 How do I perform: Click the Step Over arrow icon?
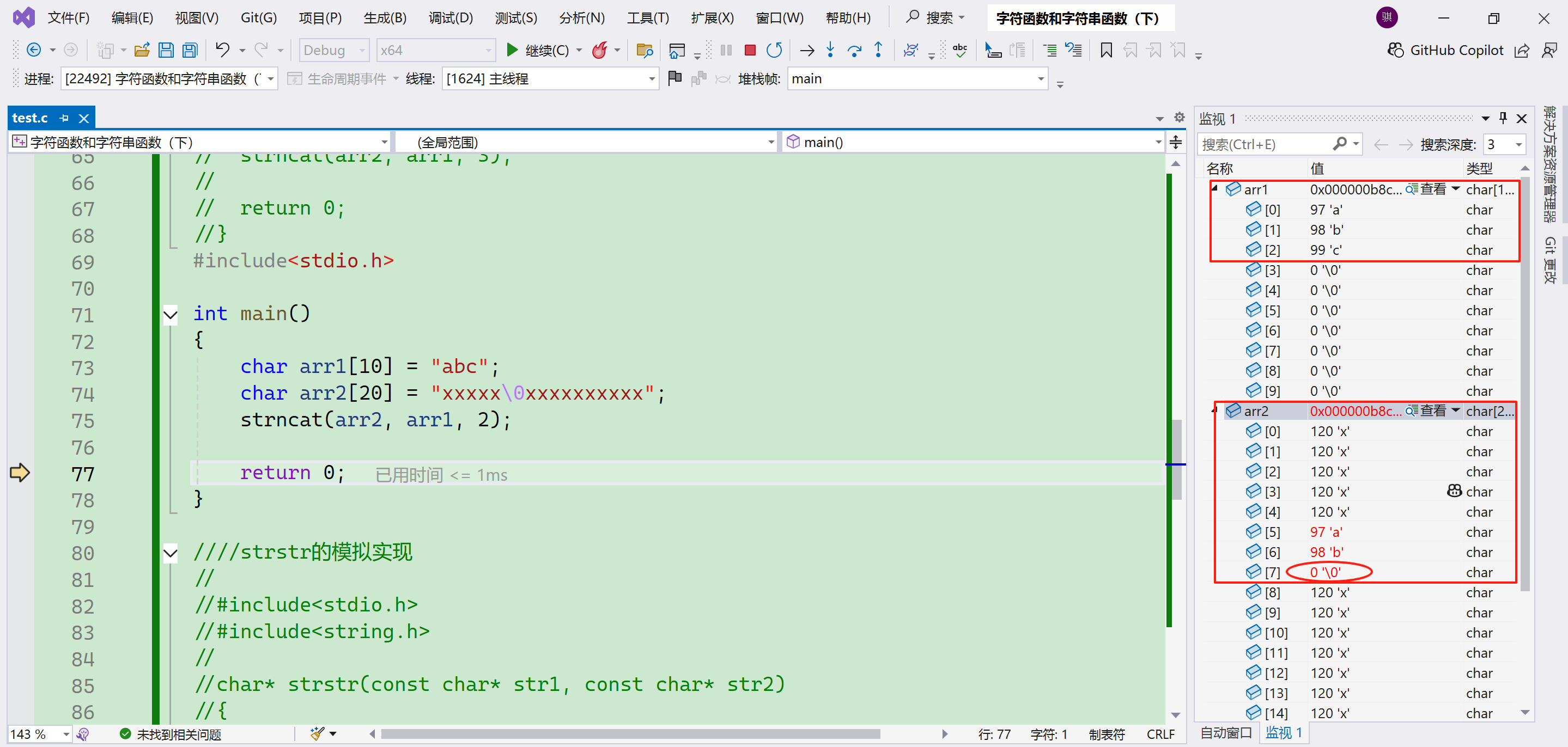854,51
